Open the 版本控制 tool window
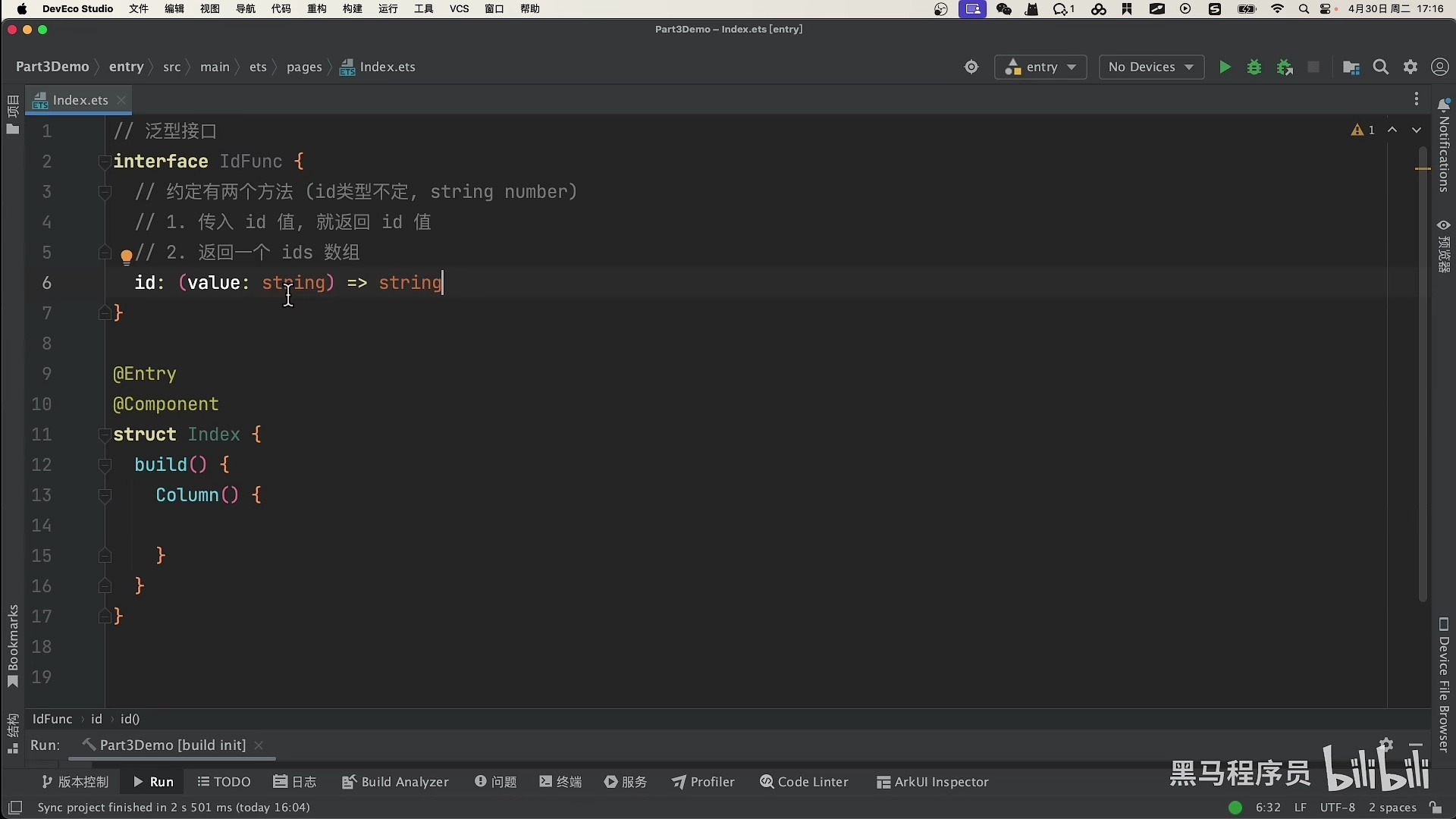Viewport: 1456px width, 819px height. [76, 782]
